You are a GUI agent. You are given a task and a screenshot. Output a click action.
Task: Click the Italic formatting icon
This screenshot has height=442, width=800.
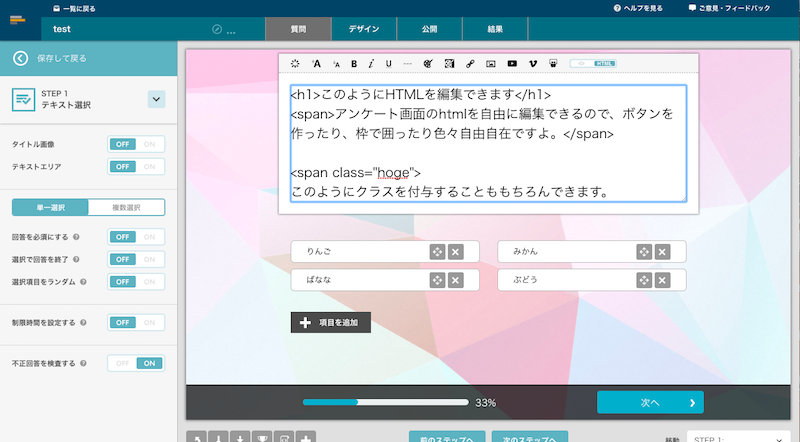[371, 63]
